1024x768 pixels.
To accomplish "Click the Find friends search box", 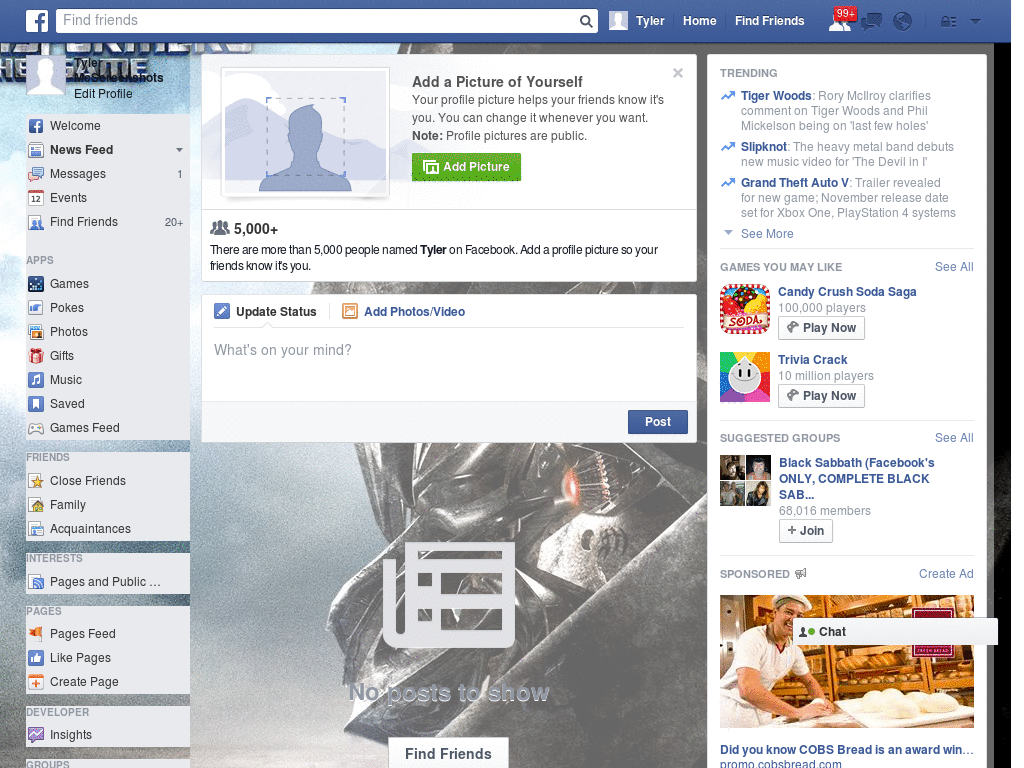I will (317, 21).
